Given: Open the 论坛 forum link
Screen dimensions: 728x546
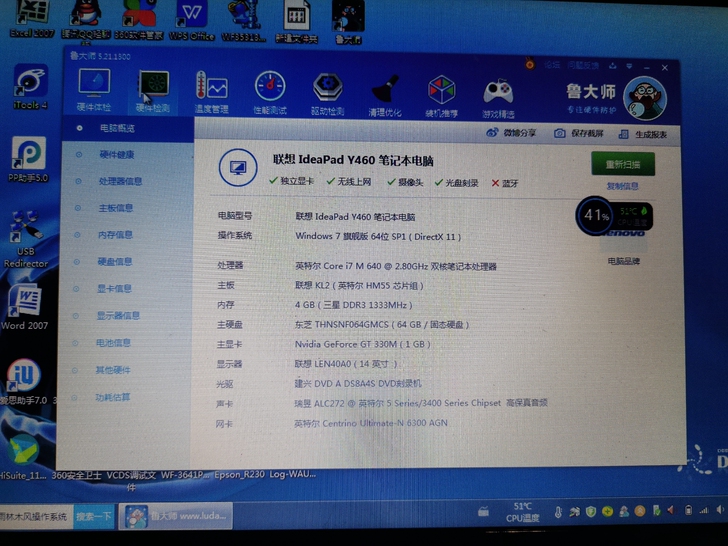Looking at the screenshot, I should point(552,65).
